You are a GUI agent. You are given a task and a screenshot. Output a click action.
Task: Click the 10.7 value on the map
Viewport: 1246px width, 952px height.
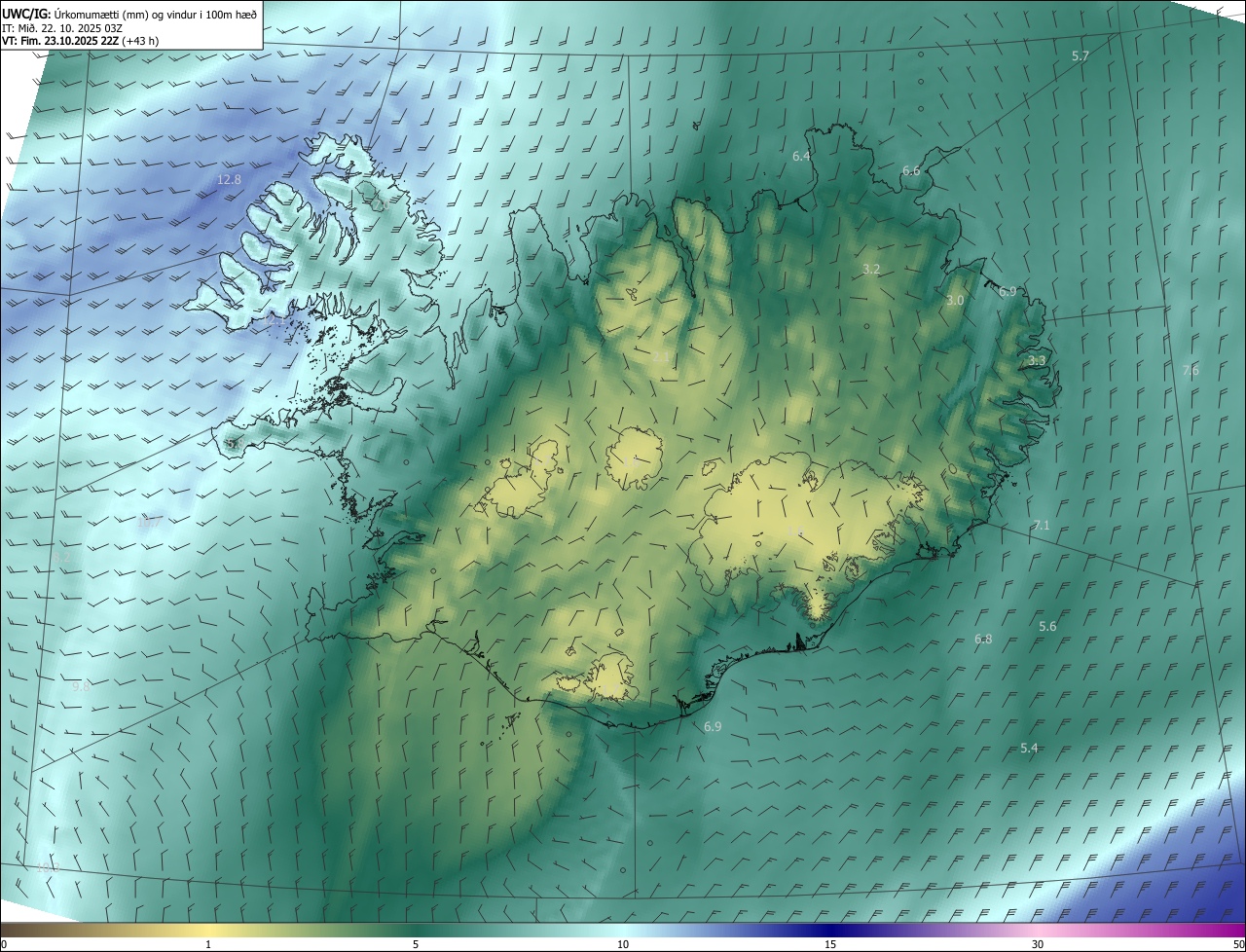pyautogui.click(x=149, y=524)
